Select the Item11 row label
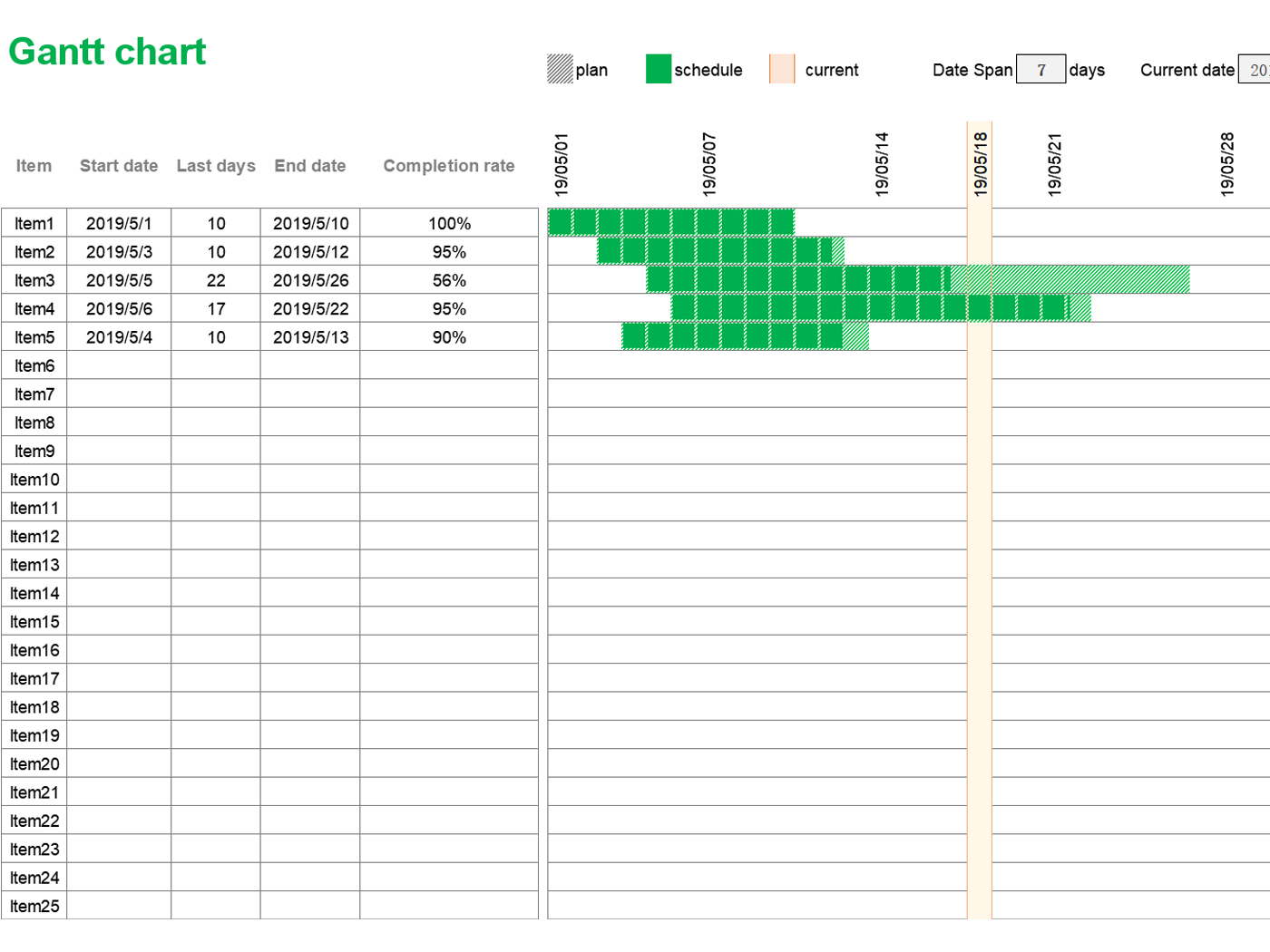This screenshot has width=1270, height=952. coord(34,508)
